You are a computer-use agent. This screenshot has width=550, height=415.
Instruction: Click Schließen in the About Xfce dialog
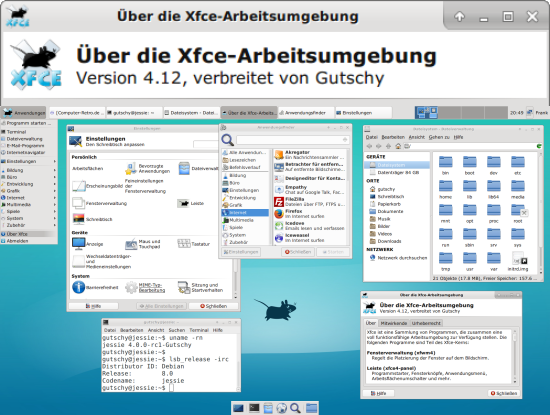[504, 393]
